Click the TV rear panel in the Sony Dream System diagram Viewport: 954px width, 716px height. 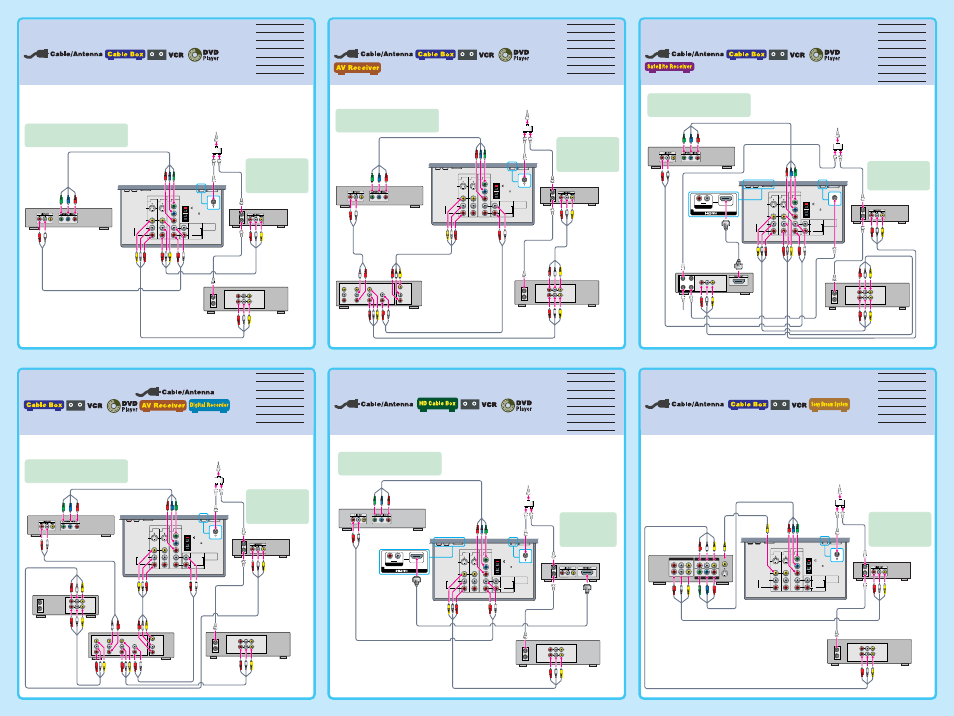tap(795, 568)
